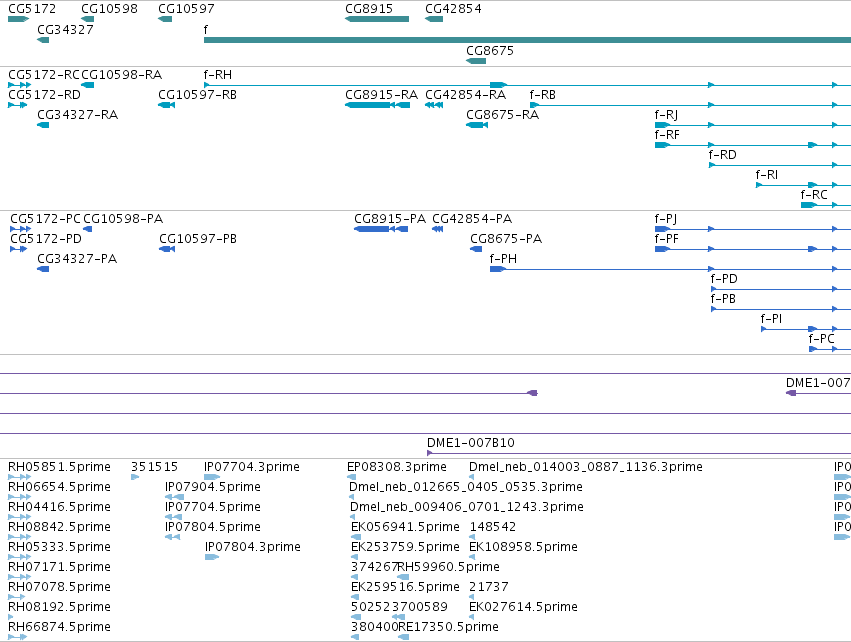
Task: Click the Dmel_neb_014003_0887_1136.3prime label
Action: click(x=586, y=467)
